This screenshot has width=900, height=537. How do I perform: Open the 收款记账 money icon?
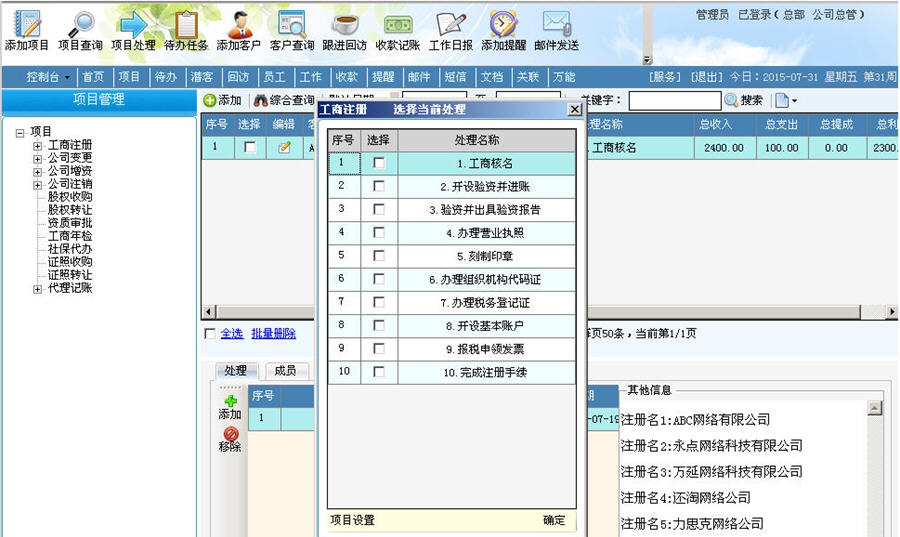(398, 31)
